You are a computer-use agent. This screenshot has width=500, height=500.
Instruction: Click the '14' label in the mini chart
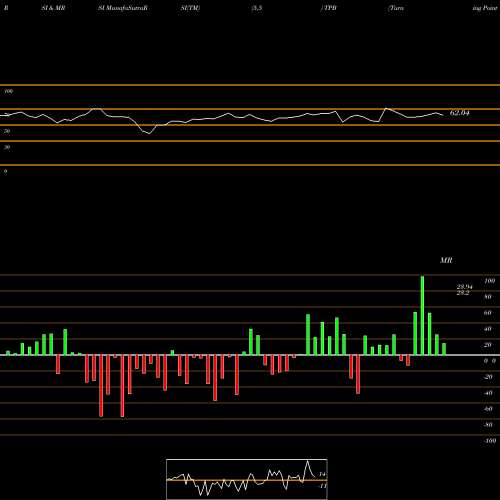[x=322, y=474]
